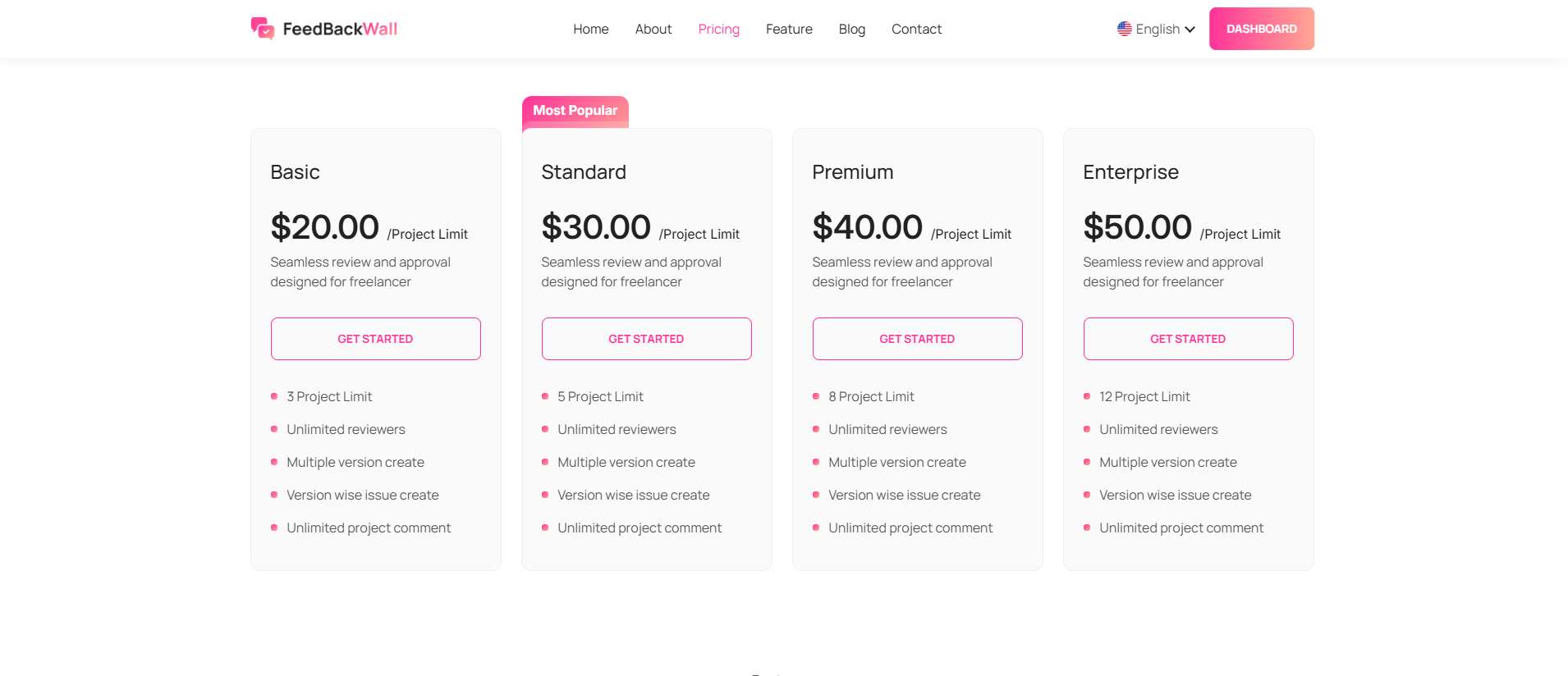The image size is (1568, 676).
Task: Open the Feature page link
Action: [x=788, y=30]
